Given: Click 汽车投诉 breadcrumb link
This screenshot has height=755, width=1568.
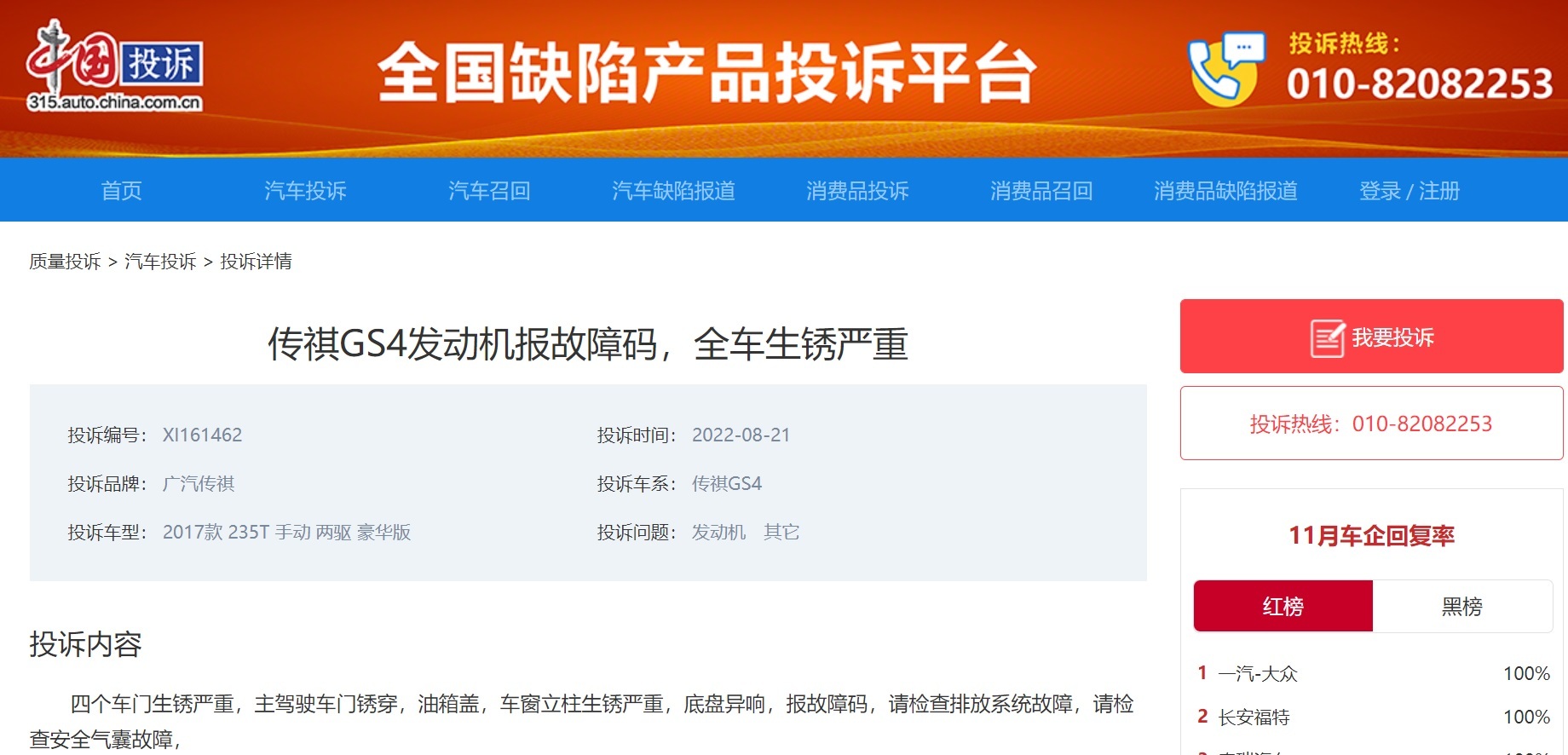Looking at the screenshot, I should [x=160, y=262].
